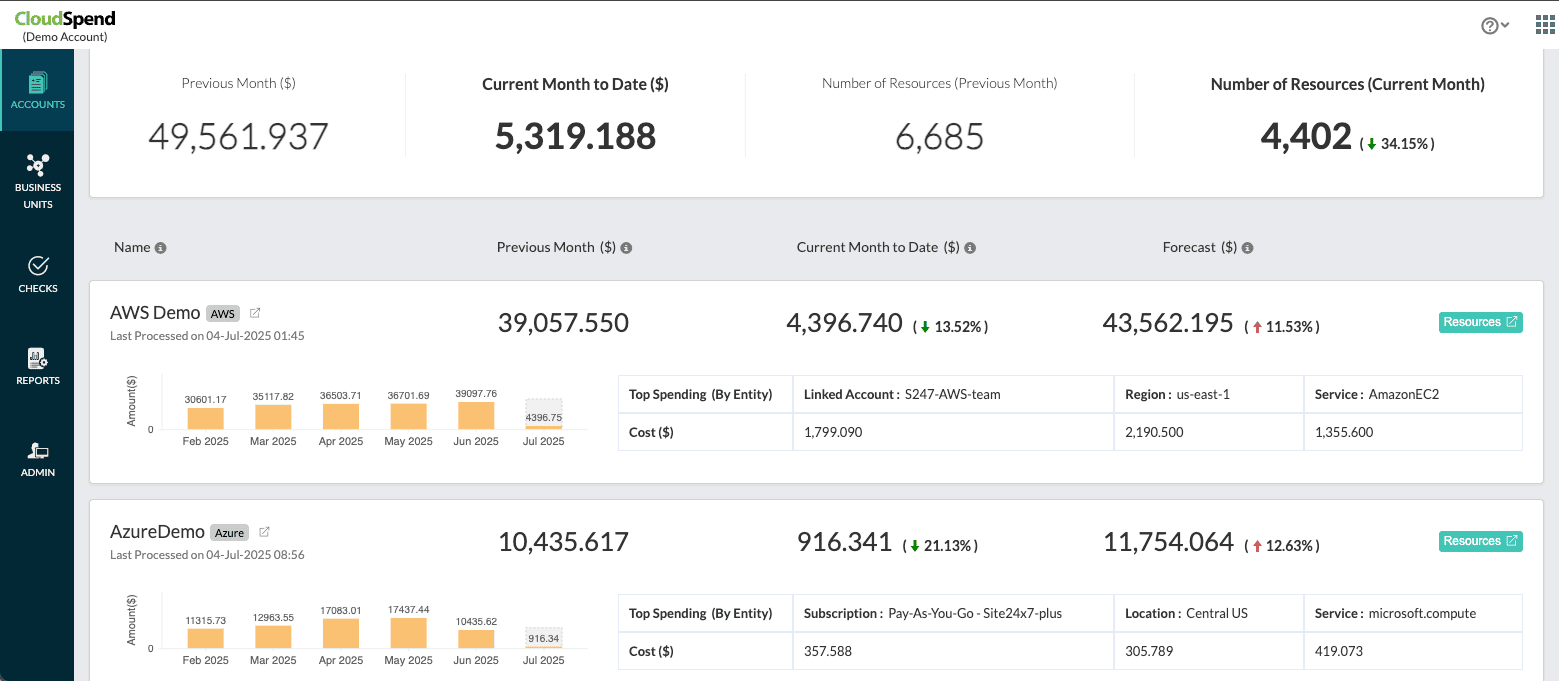Open the Admin sidebar section

tap(38, 459)
